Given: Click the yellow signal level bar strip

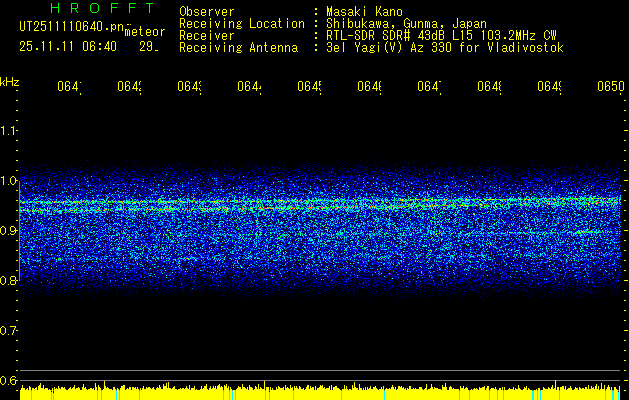Looking at the screenshot, I should tap(320, 392).
